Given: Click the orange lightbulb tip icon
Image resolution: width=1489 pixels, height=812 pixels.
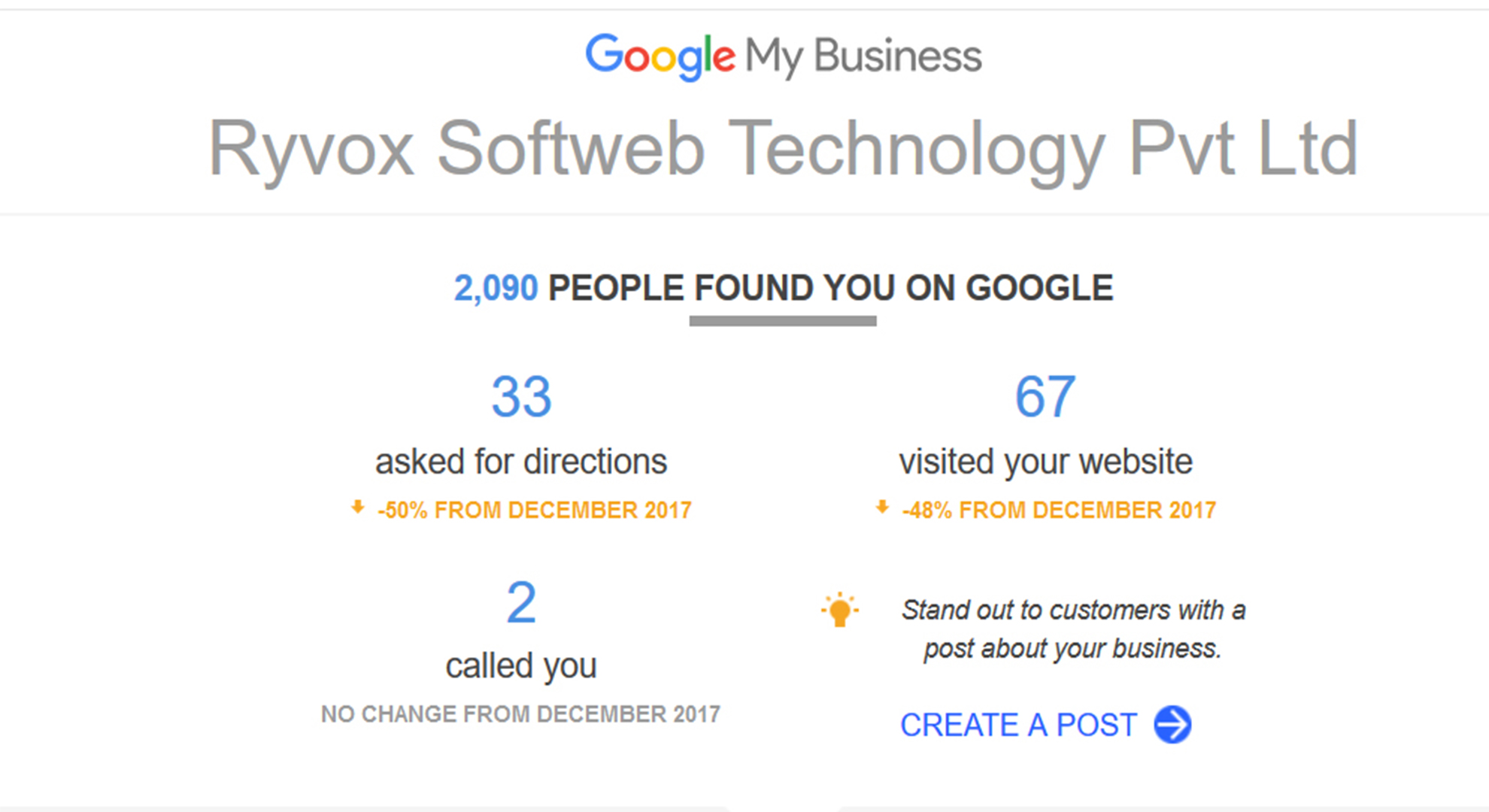Looking at the screenshot, I should (x=840, y=609).
